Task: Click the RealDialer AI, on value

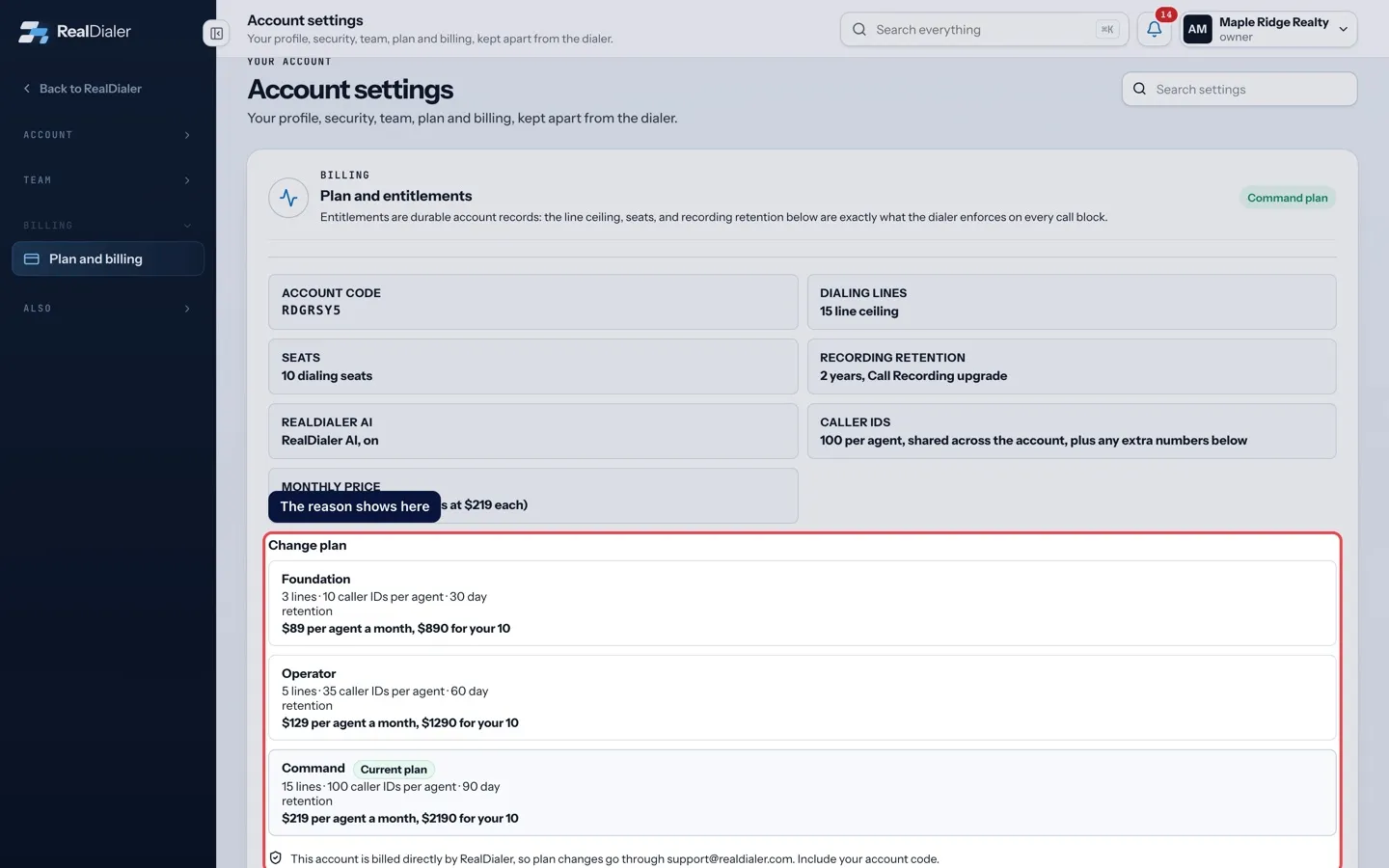Action: coord(330,441)
